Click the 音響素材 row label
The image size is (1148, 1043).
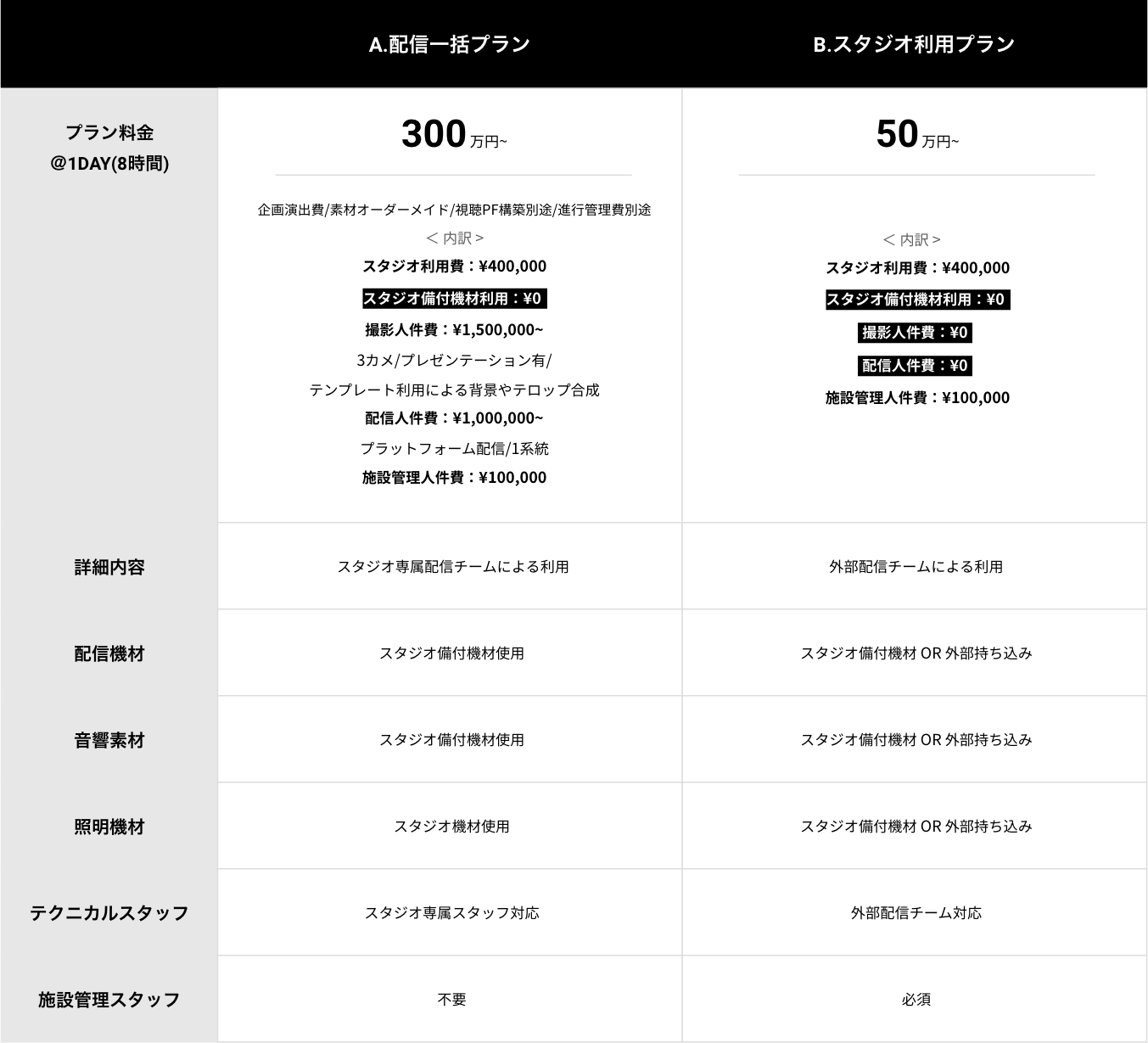pos(109,740)
